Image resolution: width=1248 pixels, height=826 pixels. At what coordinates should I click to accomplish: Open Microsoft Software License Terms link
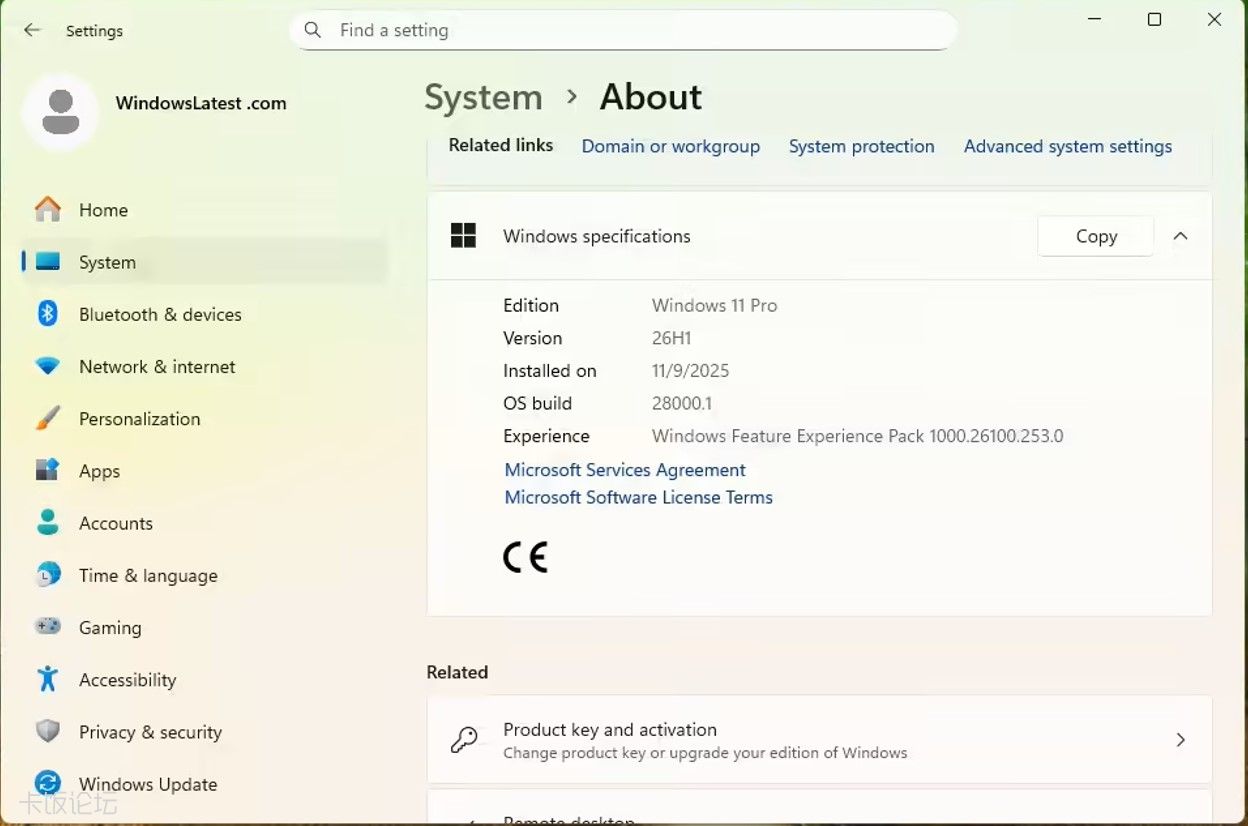pyautogui.click(x=638, y=497)
